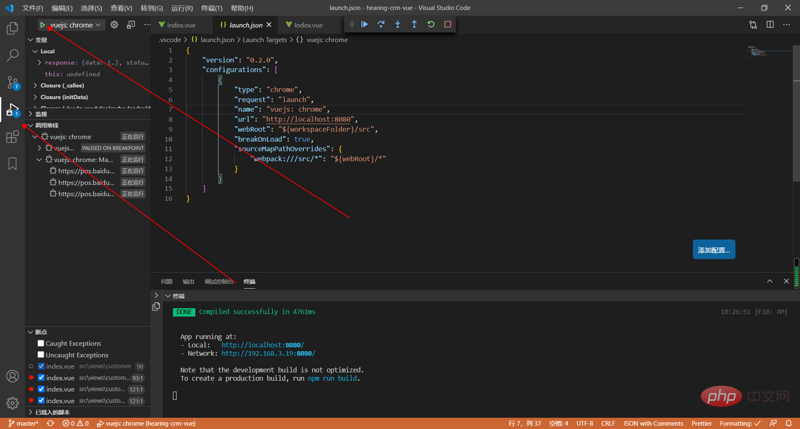This screenshot has height=429, width=800.
Task: Open launch.json via the debug gear icon
Action: click(x=114, y=24)
